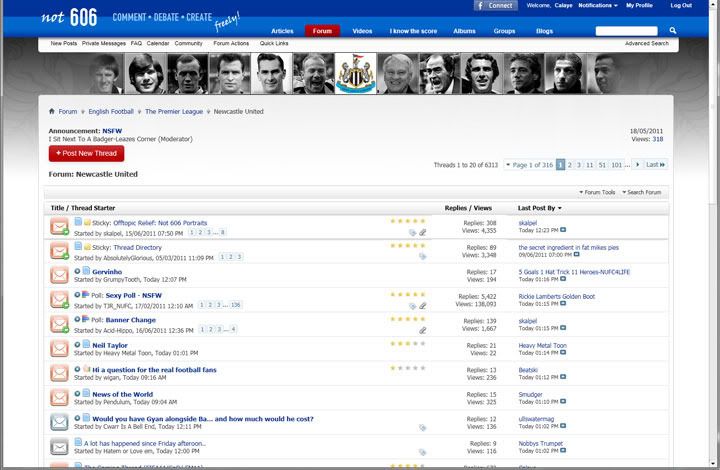Click tag icon on Gyan thread row

coord(422,428)
